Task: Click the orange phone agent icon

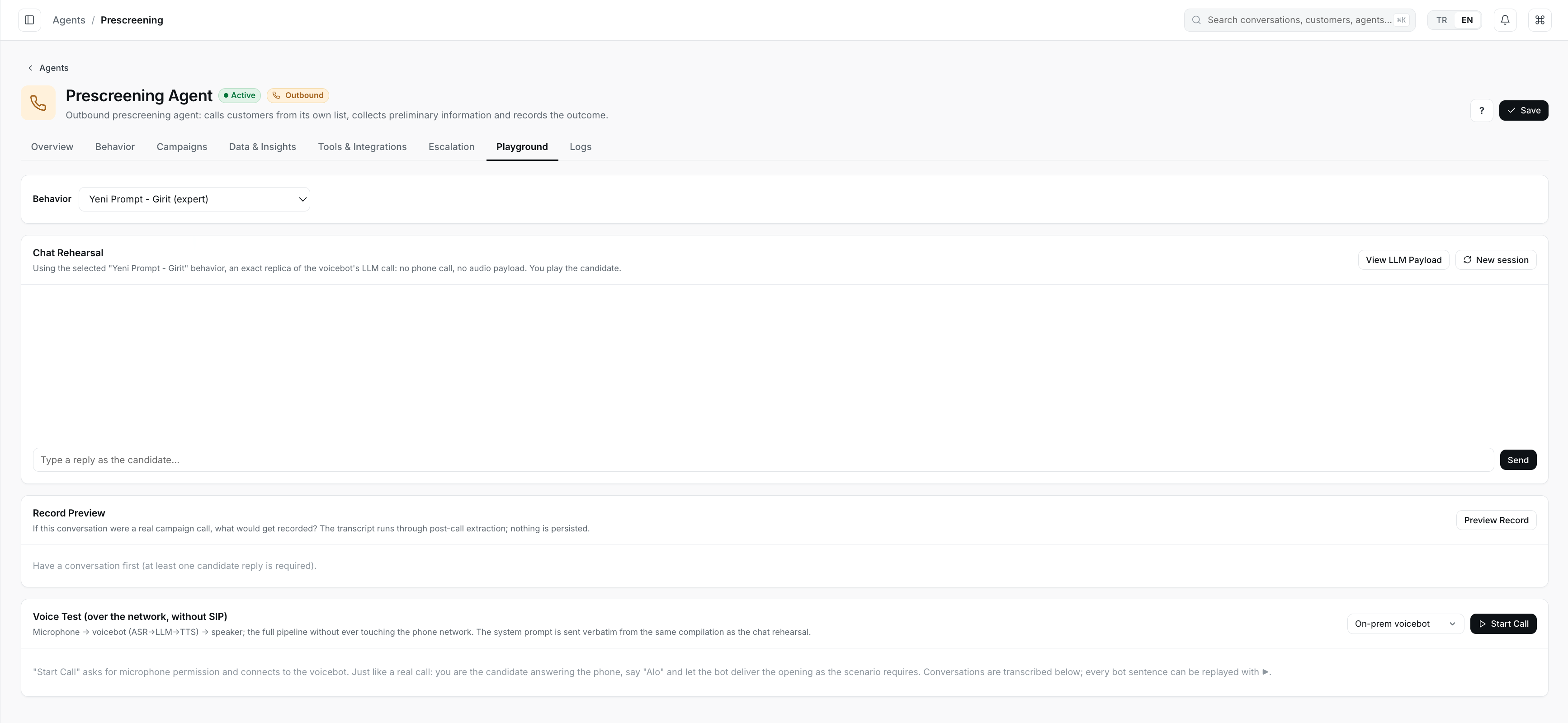Action: (38, 103)
